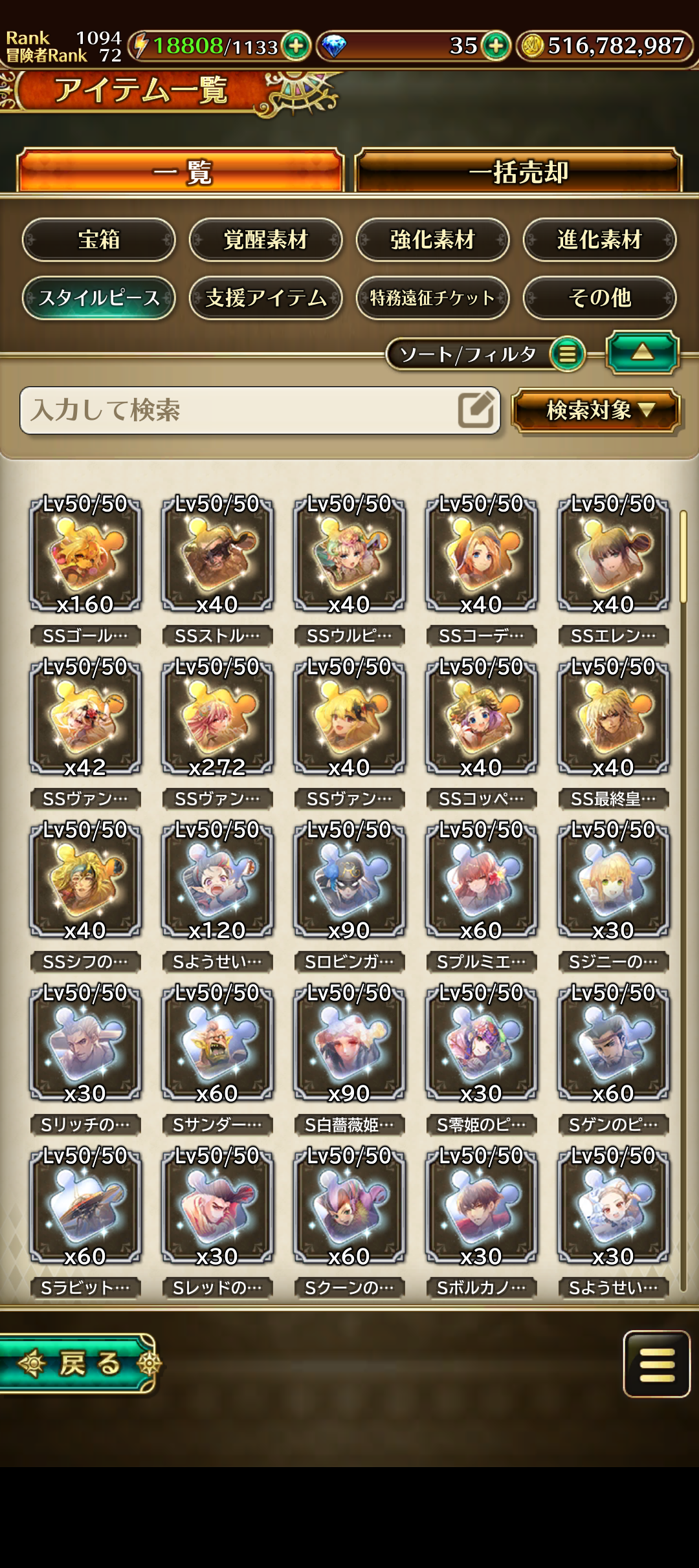Click the 入力して検索 search field
Viewport: 699px width, 1568px height.
pyautogui.click(x=260, y=410)
